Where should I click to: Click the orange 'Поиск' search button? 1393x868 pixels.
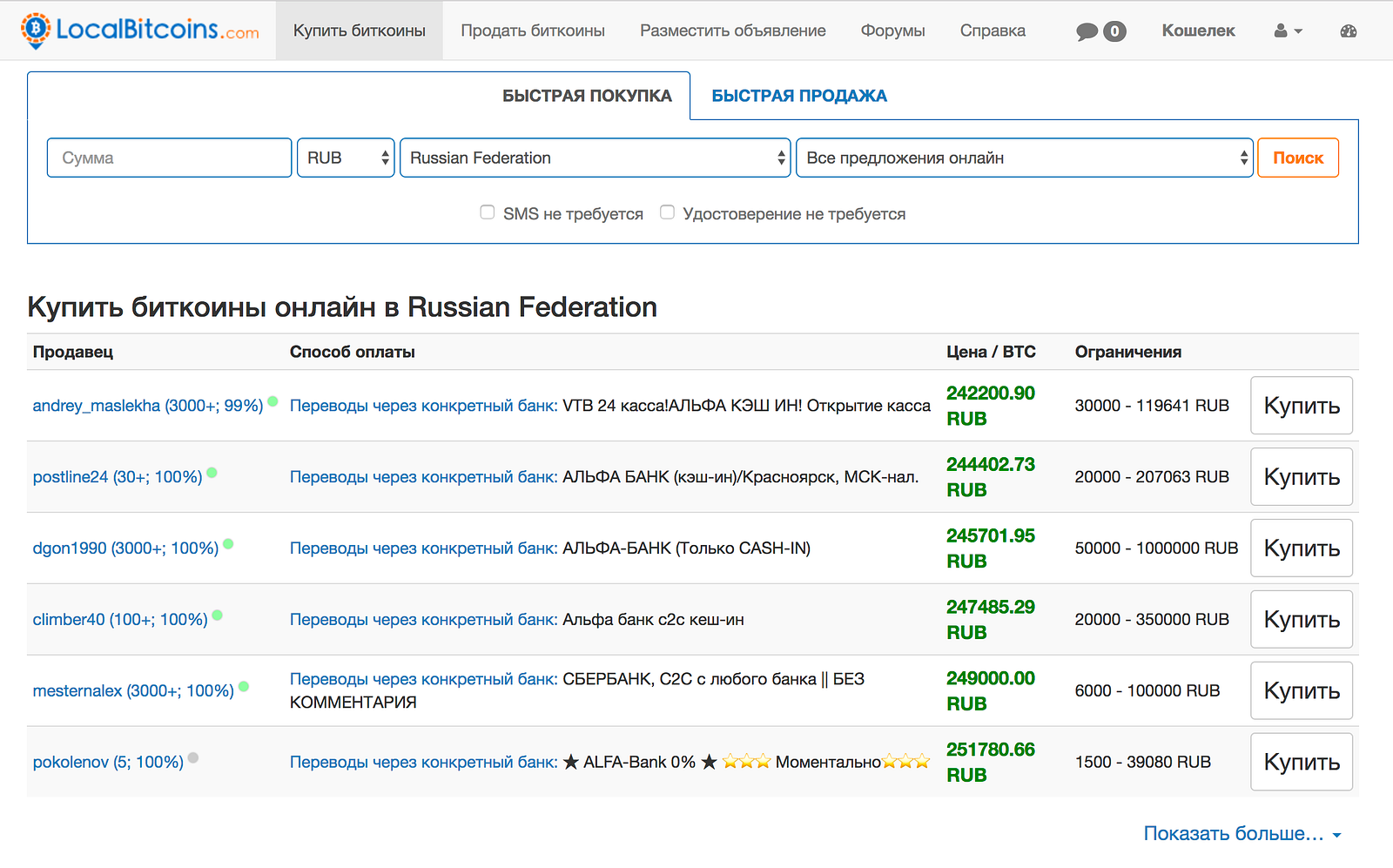pos(1298,158)
